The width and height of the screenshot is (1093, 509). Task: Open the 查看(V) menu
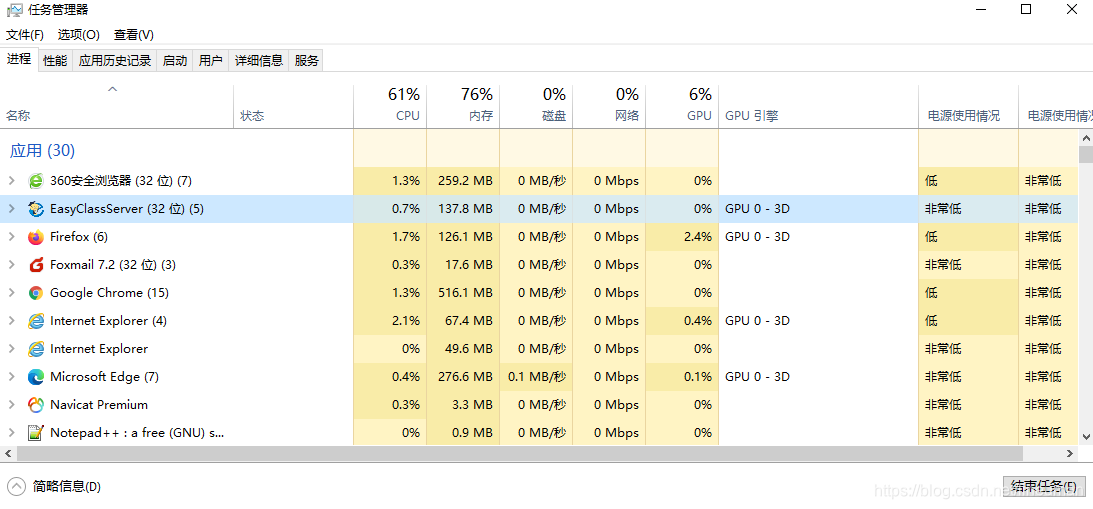pyautogui.click(x=134, y=35)
